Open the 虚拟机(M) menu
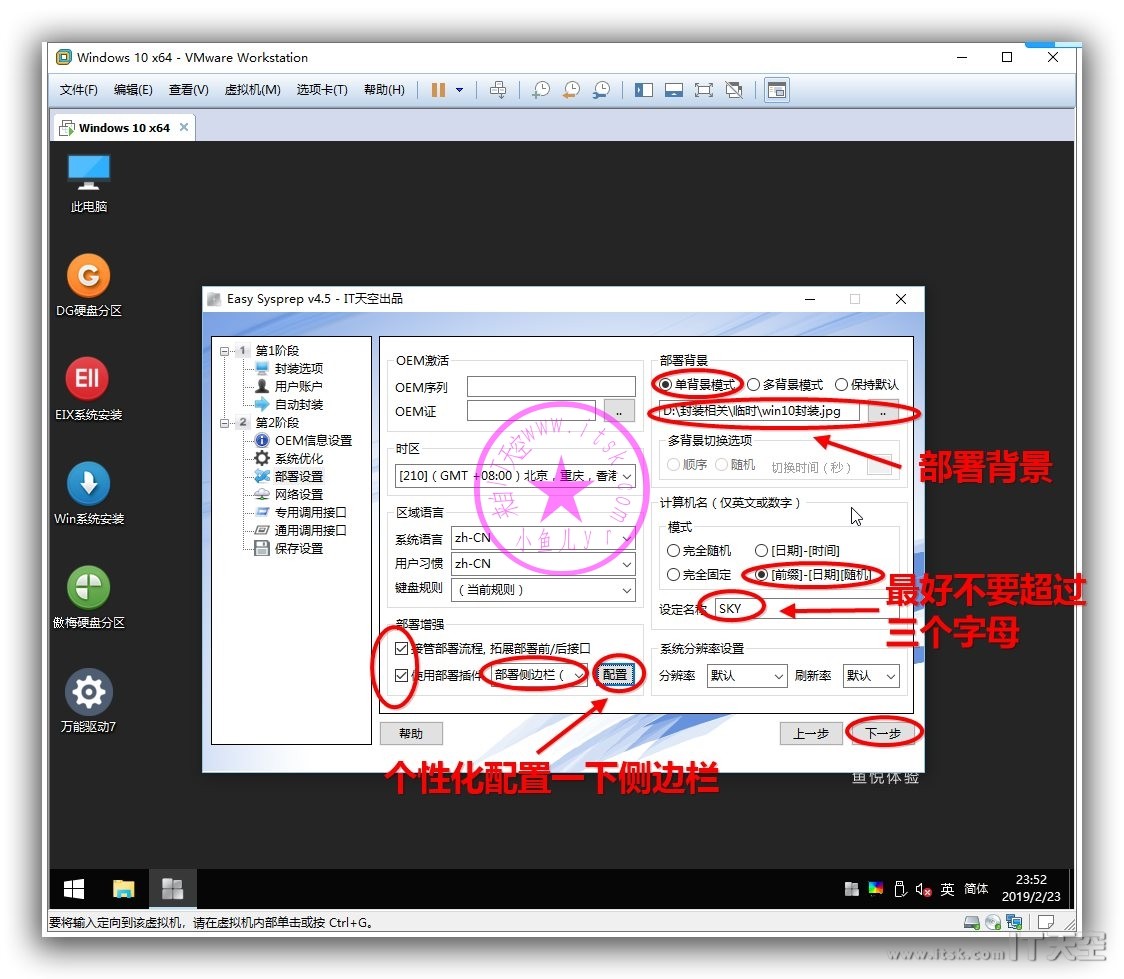The height and width of the screenshot is (979, 1124). pyautogui.click(x=252, y=90)
